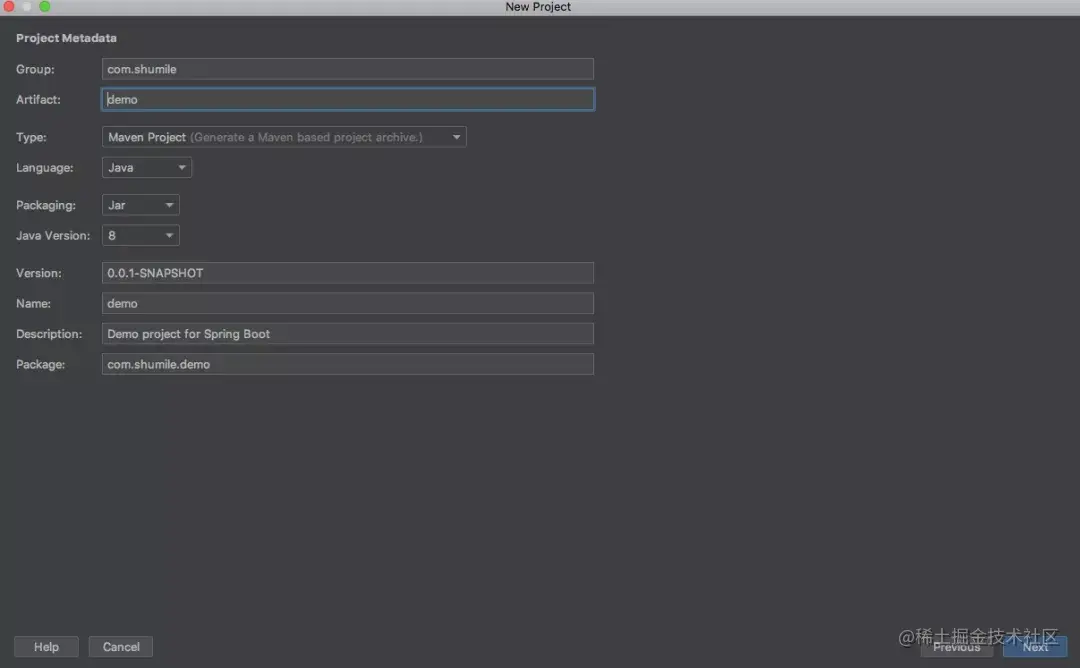
Task: Click the Artifact label
Action: coord(39,99)
